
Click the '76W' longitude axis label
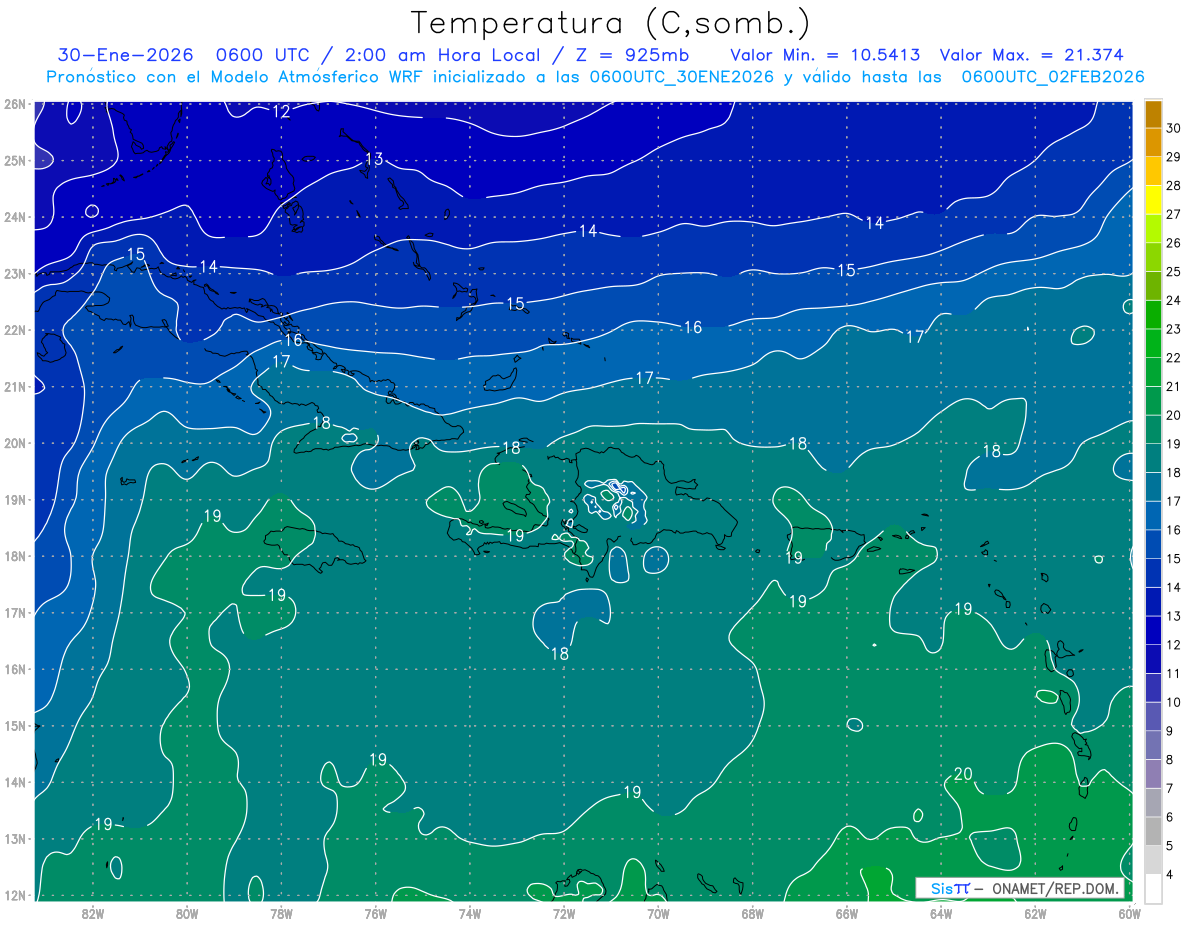tap(375, 912)
